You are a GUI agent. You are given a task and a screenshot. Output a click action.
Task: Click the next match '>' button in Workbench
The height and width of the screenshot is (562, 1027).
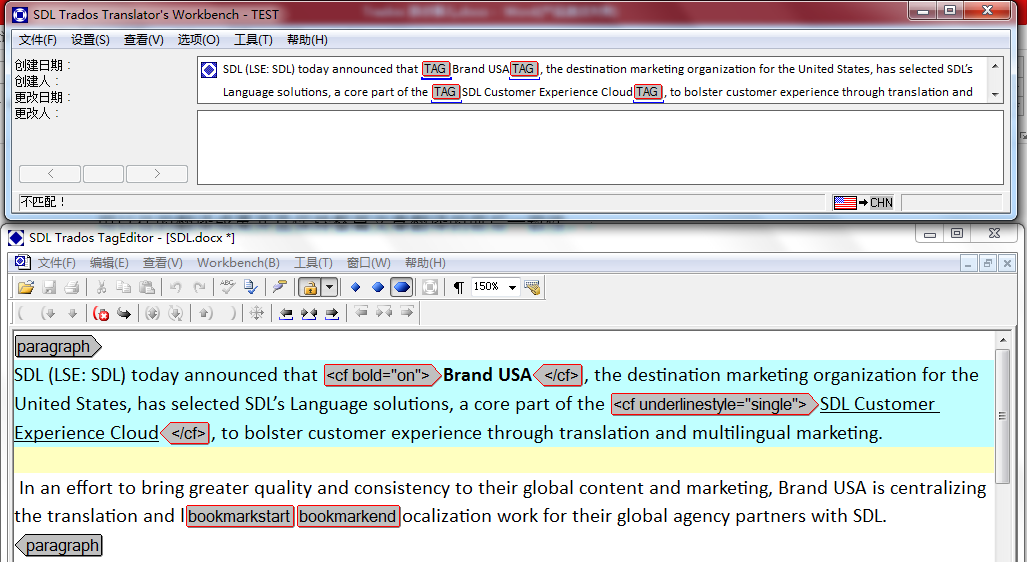pyautogui.click(x=157, y=174)
